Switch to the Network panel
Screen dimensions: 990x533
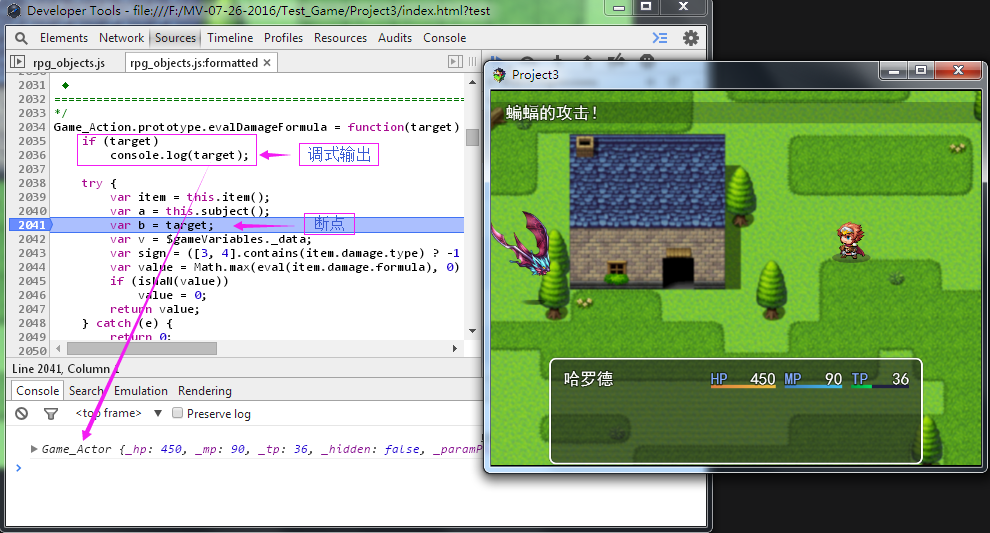(121, 38)
